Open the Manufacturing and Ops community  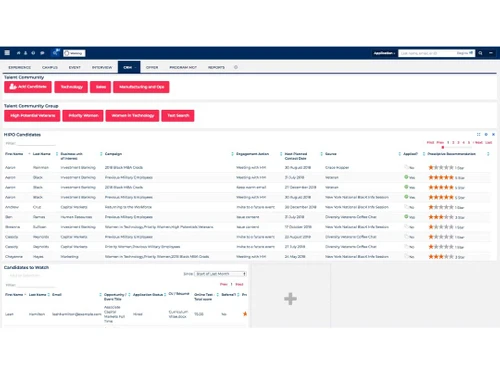coord(141,87)
